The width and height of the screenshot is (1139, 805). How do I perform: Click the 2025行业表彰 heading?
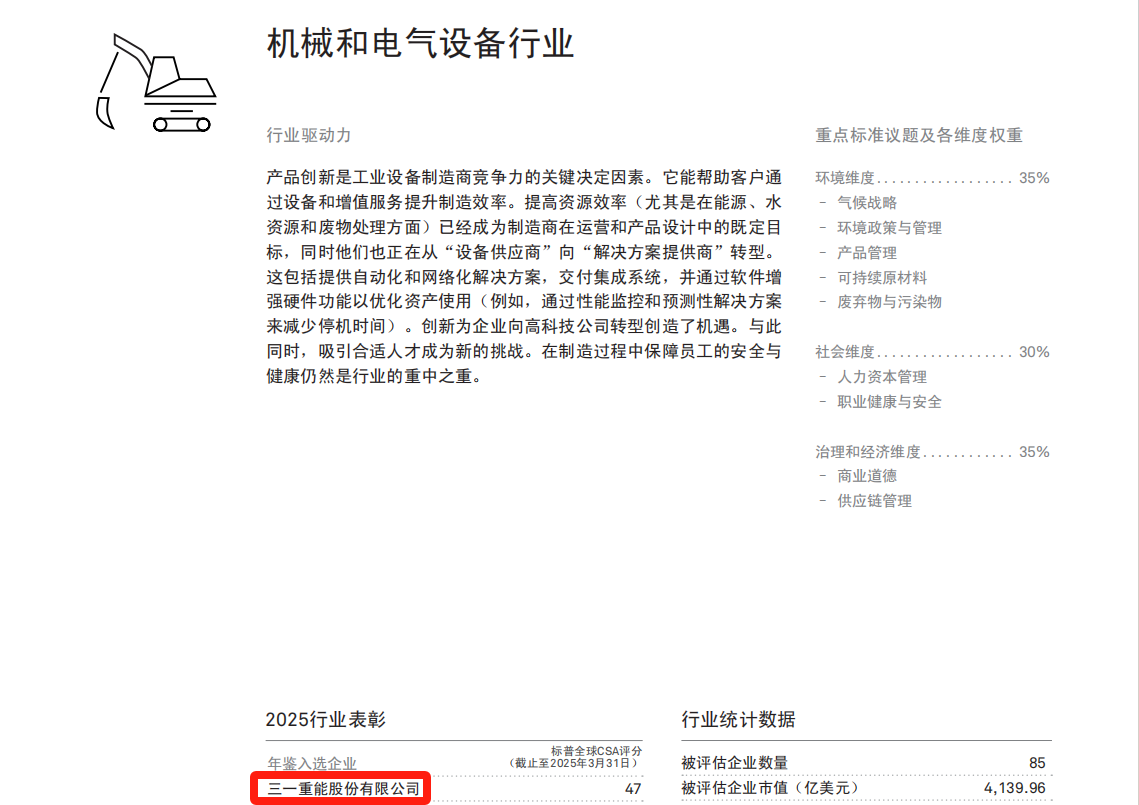pos(328,719)
